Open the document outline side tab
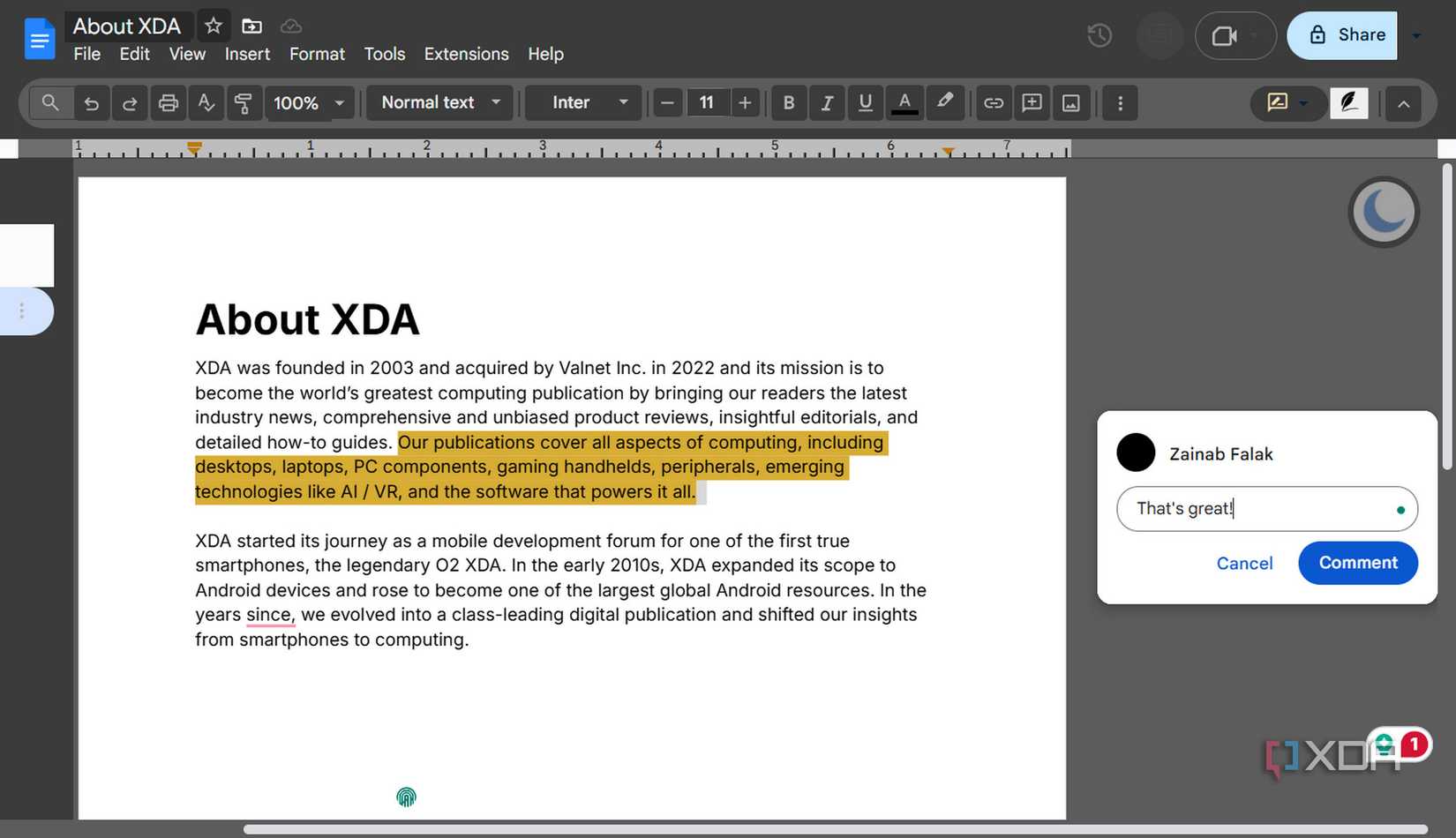The image size is (1456, 838). [x=25, y=311]
